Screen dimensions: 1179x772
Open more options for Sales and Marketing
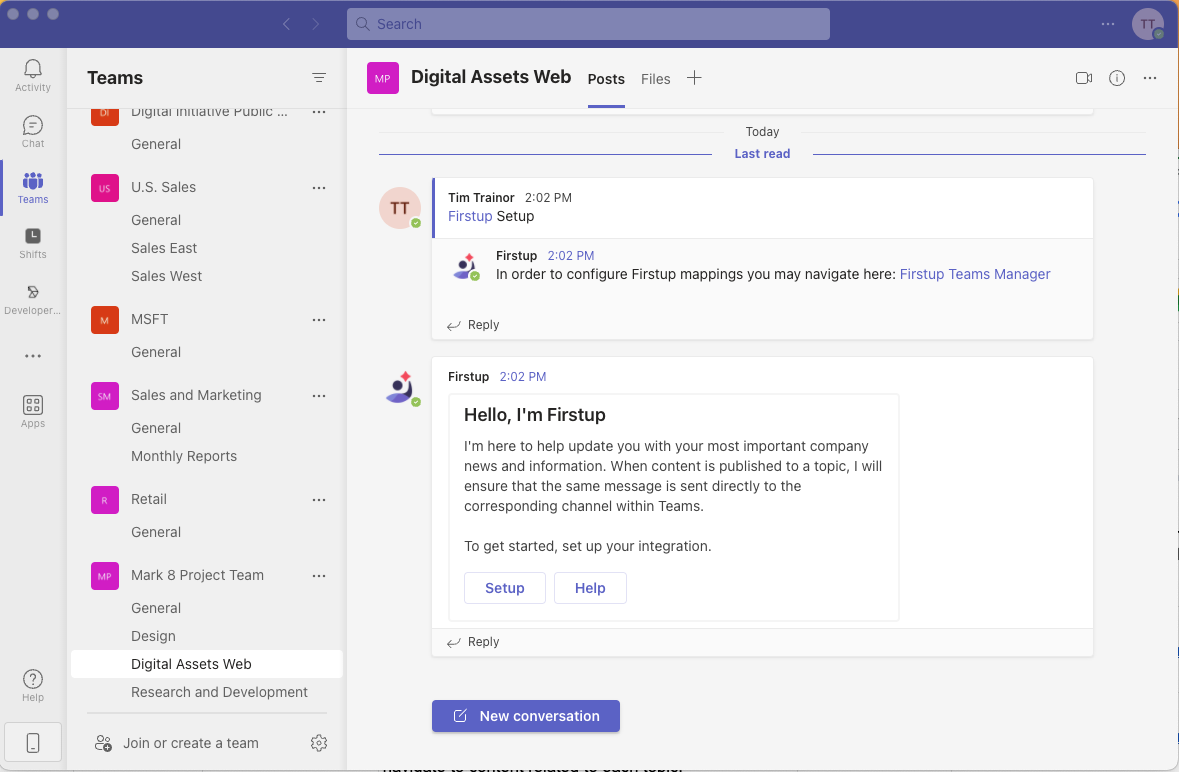319,395
